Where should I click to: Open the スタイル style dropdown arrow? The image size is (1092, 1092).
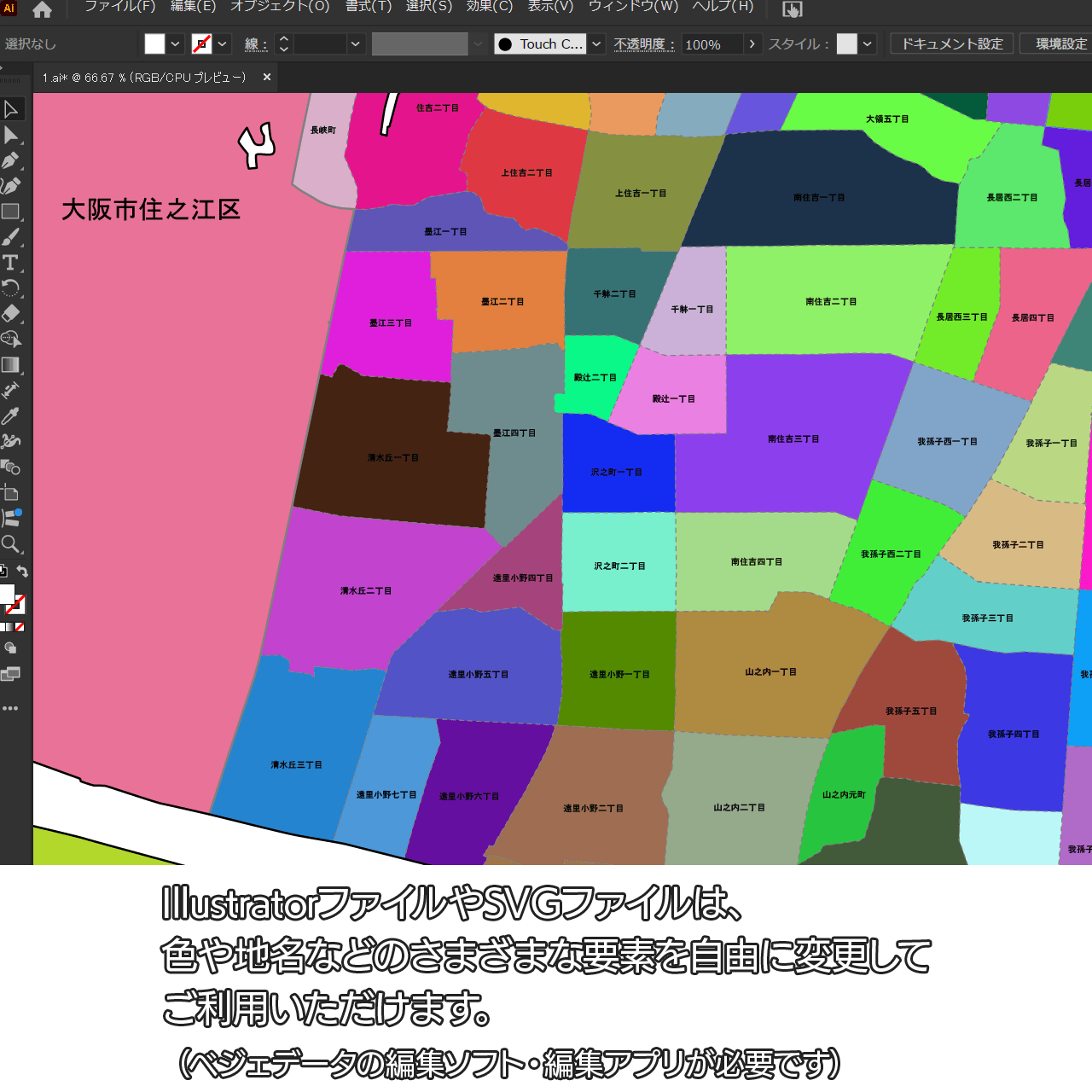[x=868, y=44]
